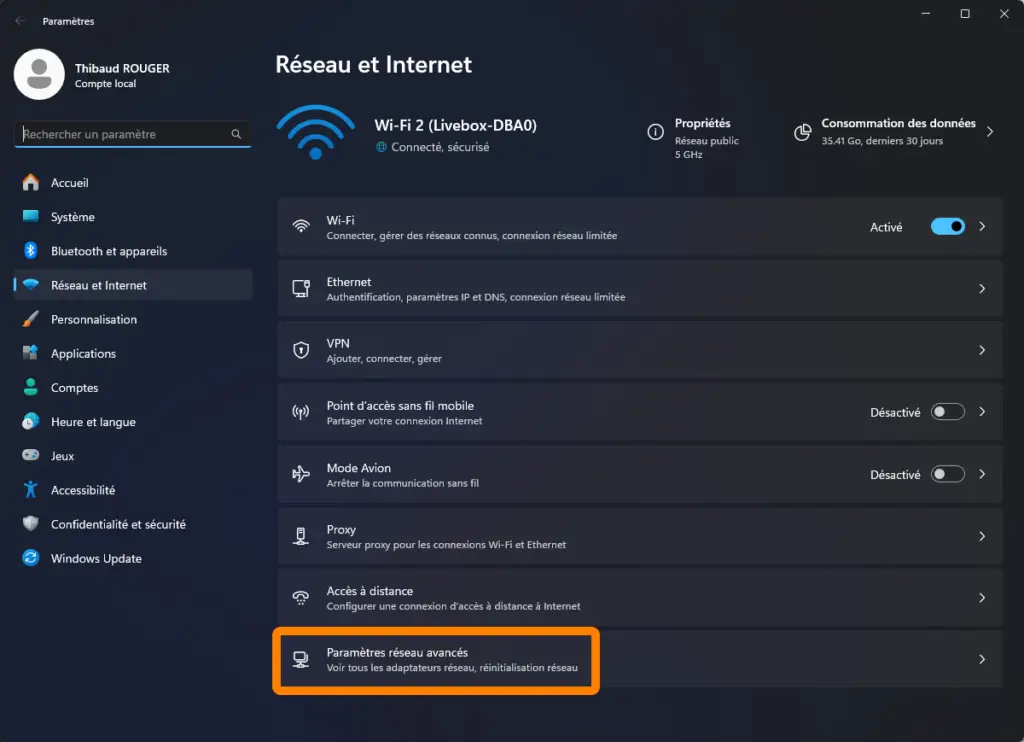Open Propriétés of the Wi-Fi network
This screenshot has height=742, width=1024.
click(x=694, y=138)
